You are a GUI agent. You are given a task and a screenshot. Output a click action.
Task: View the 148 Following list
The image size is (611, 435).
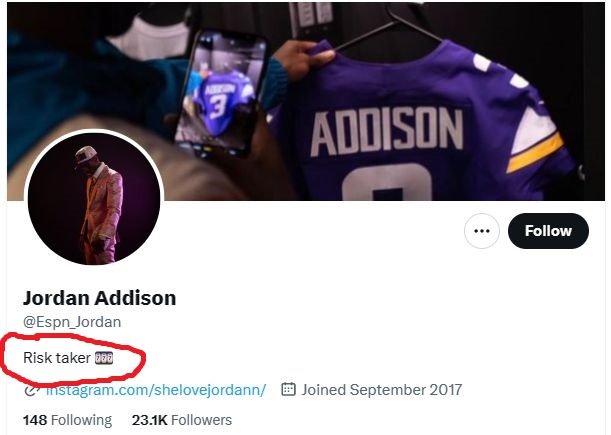point(67,420)
